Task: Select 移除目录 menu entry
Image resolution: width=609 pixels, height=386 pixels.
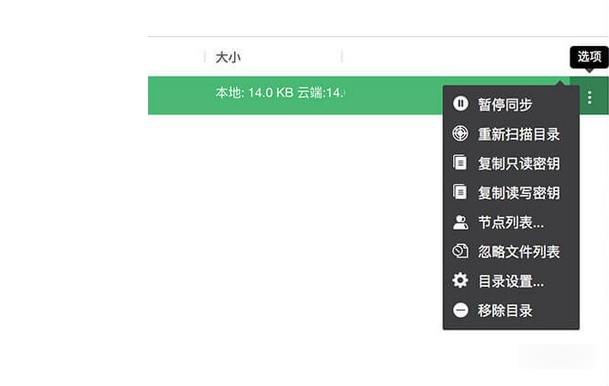Action: tap(505, 311)
